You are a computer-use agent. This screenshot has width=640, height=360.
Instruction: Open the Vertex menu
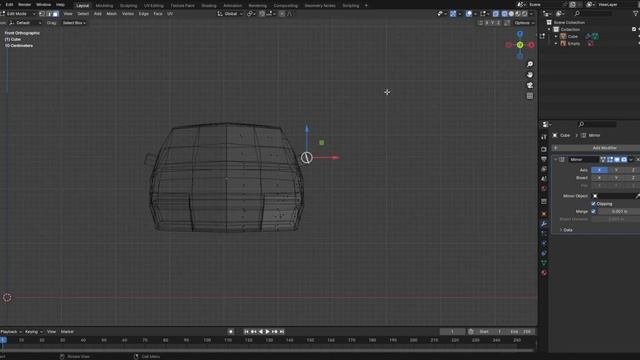tap(128, 14)
